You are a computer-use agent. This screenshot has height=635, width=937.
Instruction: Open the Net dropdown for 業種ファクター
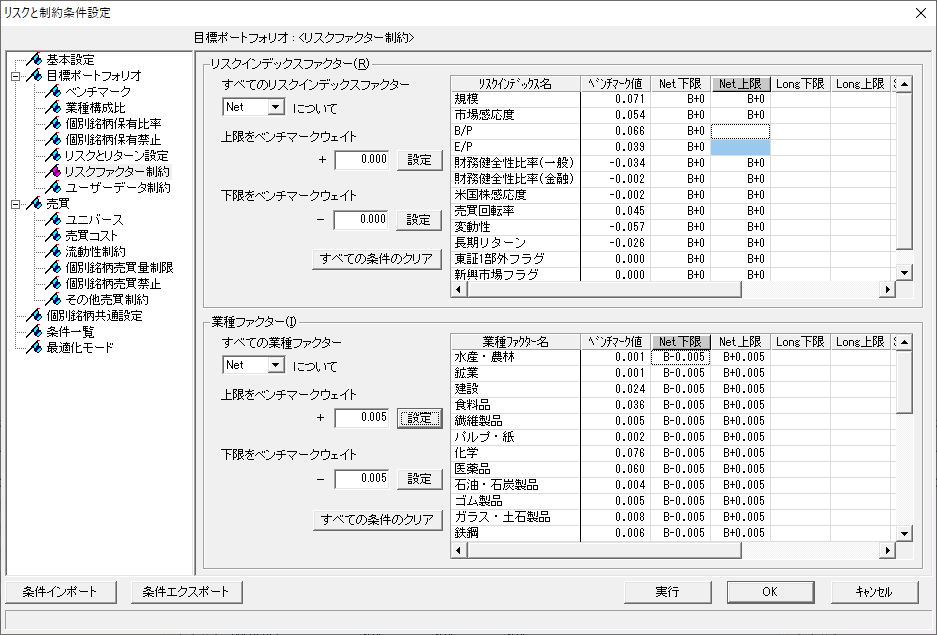point(276,366)
